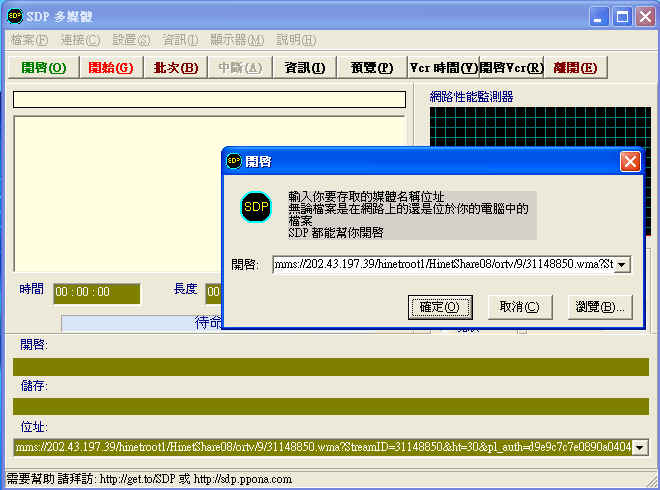
Task: Open the 顯示器(M) menu
Action: click(237, 40)
